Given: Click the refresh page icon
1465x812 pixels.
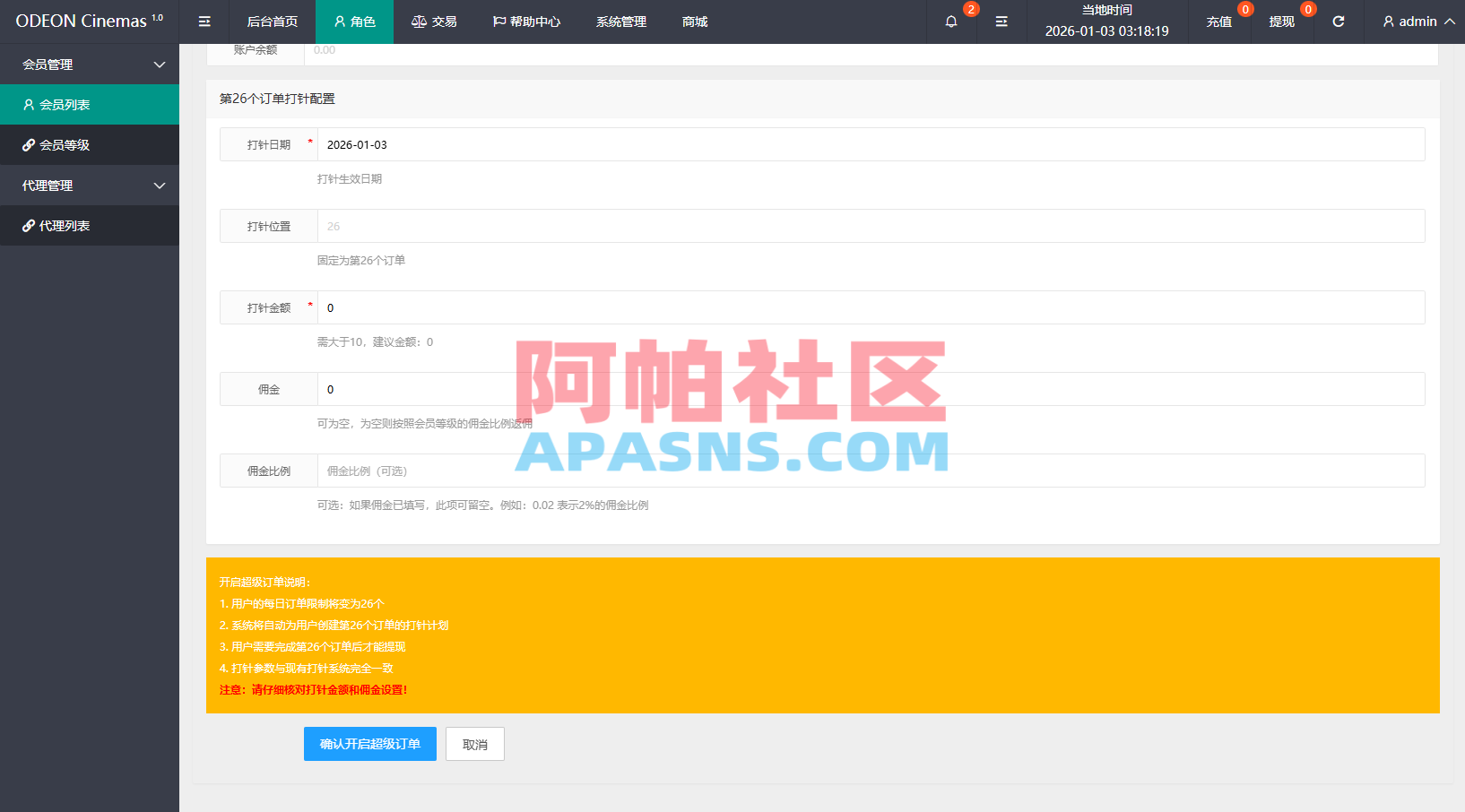Looking at the screenshot, I should point(1339,22).
